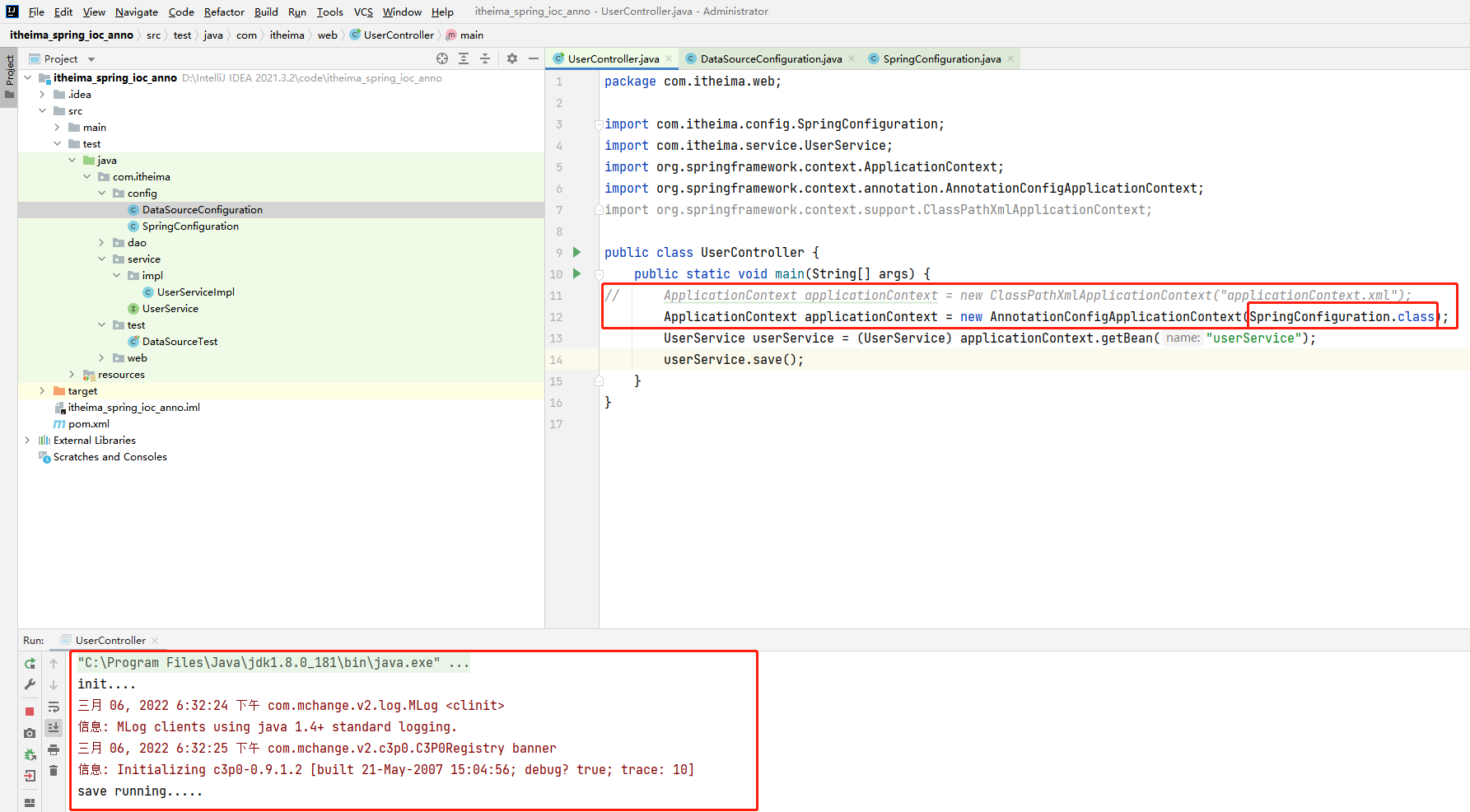This screenshot has width=1470, height=812.
Task: Jump down the stack trace (down arrow)
Action: click(x=54, y=684)
